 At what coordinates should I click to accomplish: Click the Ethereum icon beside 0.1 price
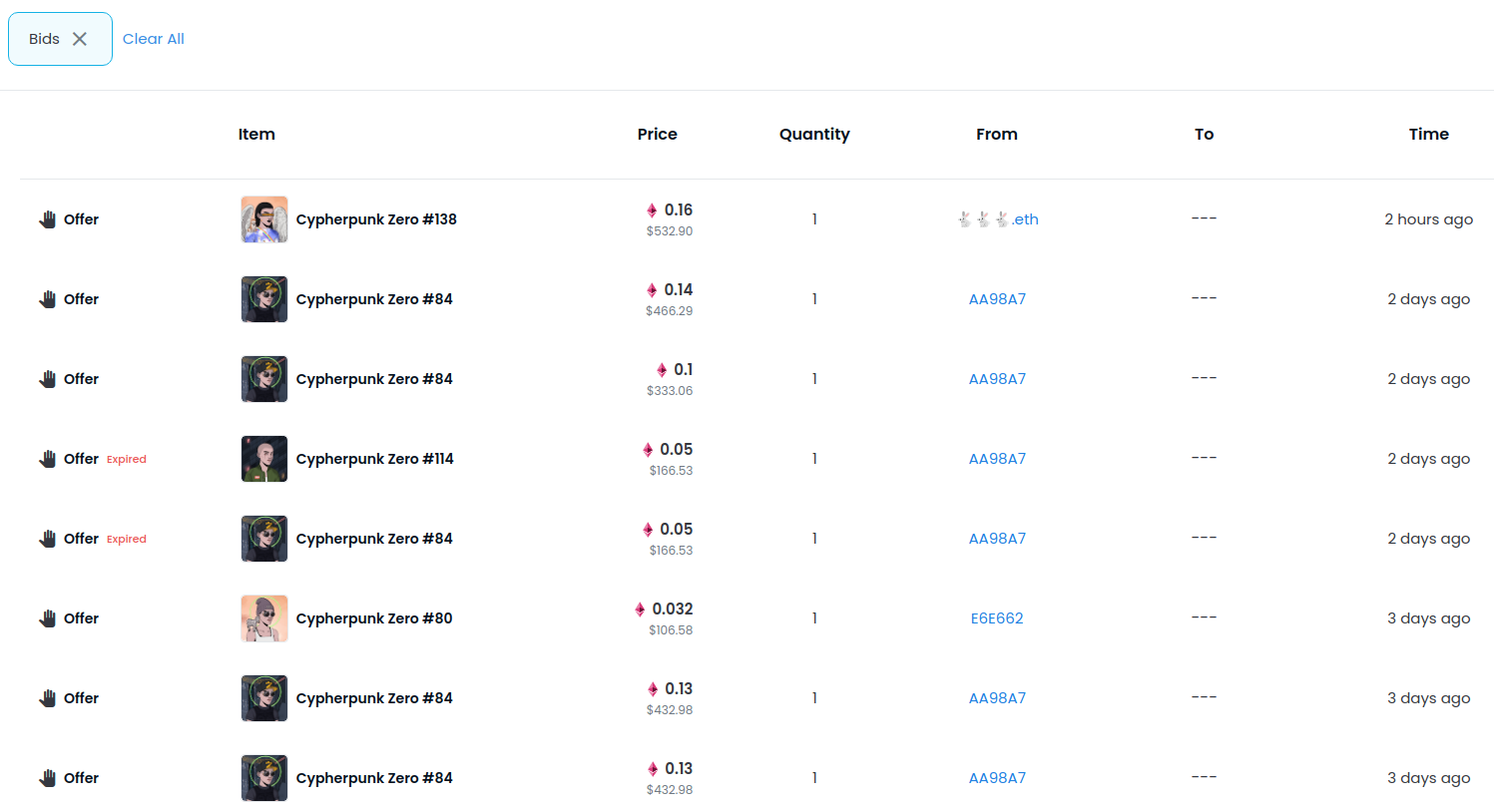(662, 370)
